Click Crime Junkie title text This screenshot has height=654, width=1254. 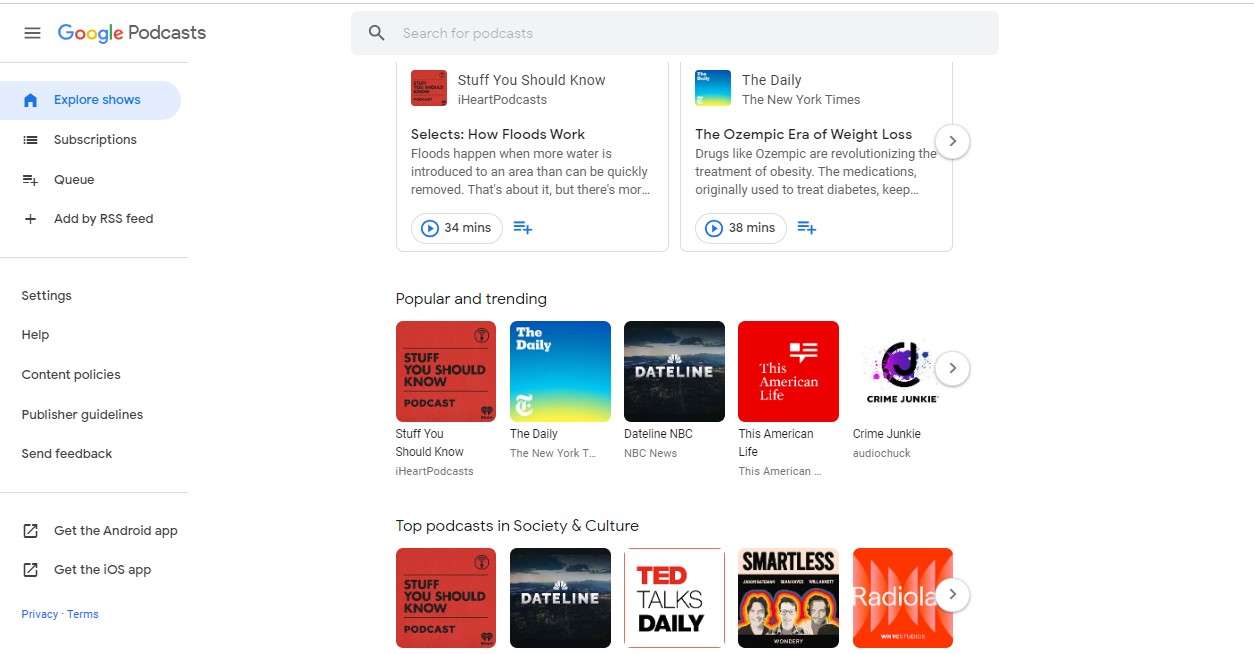[x=886, y=434]
